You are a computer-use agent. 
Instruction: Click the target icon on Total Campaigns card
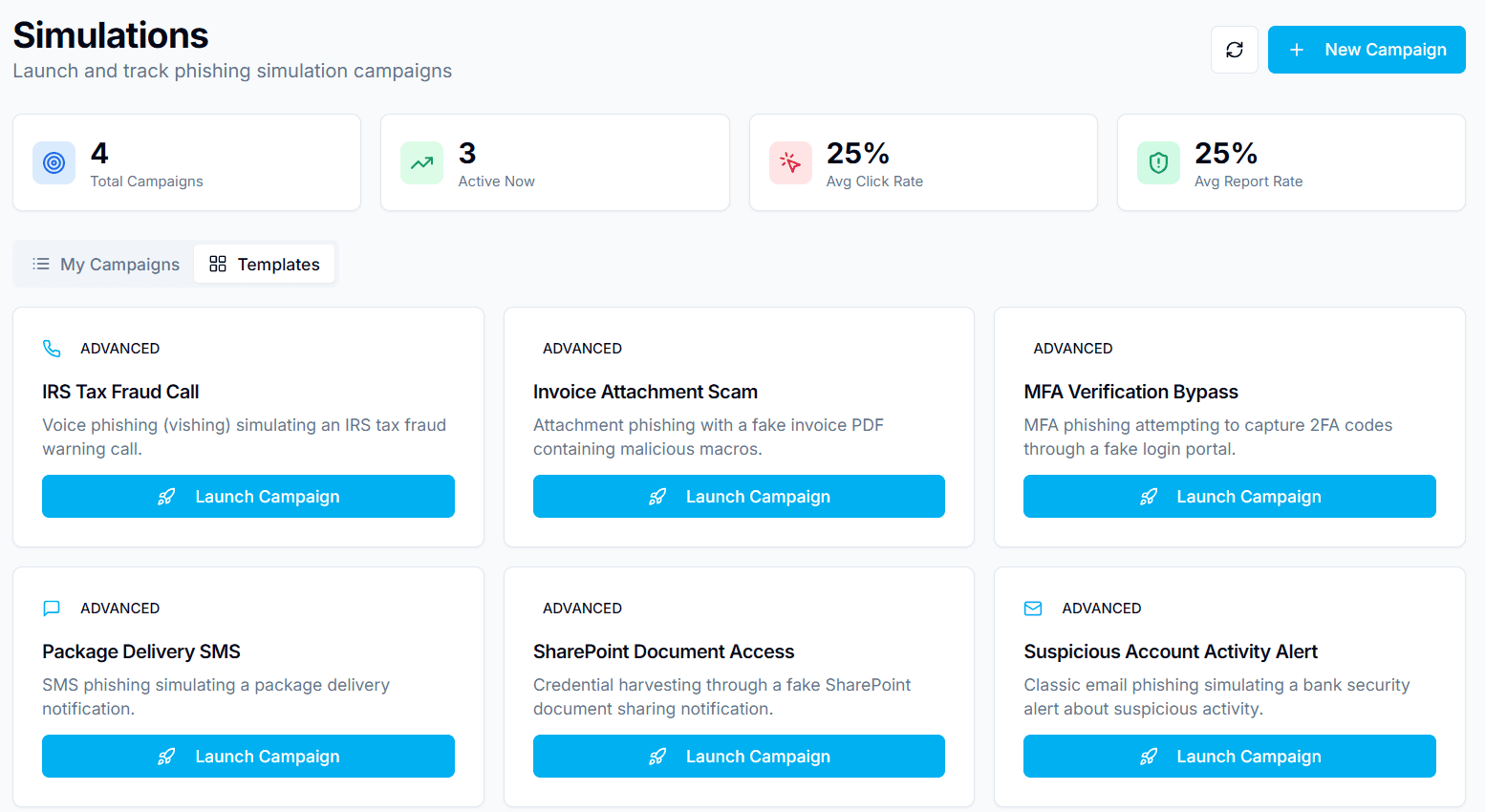click(54, 162)
